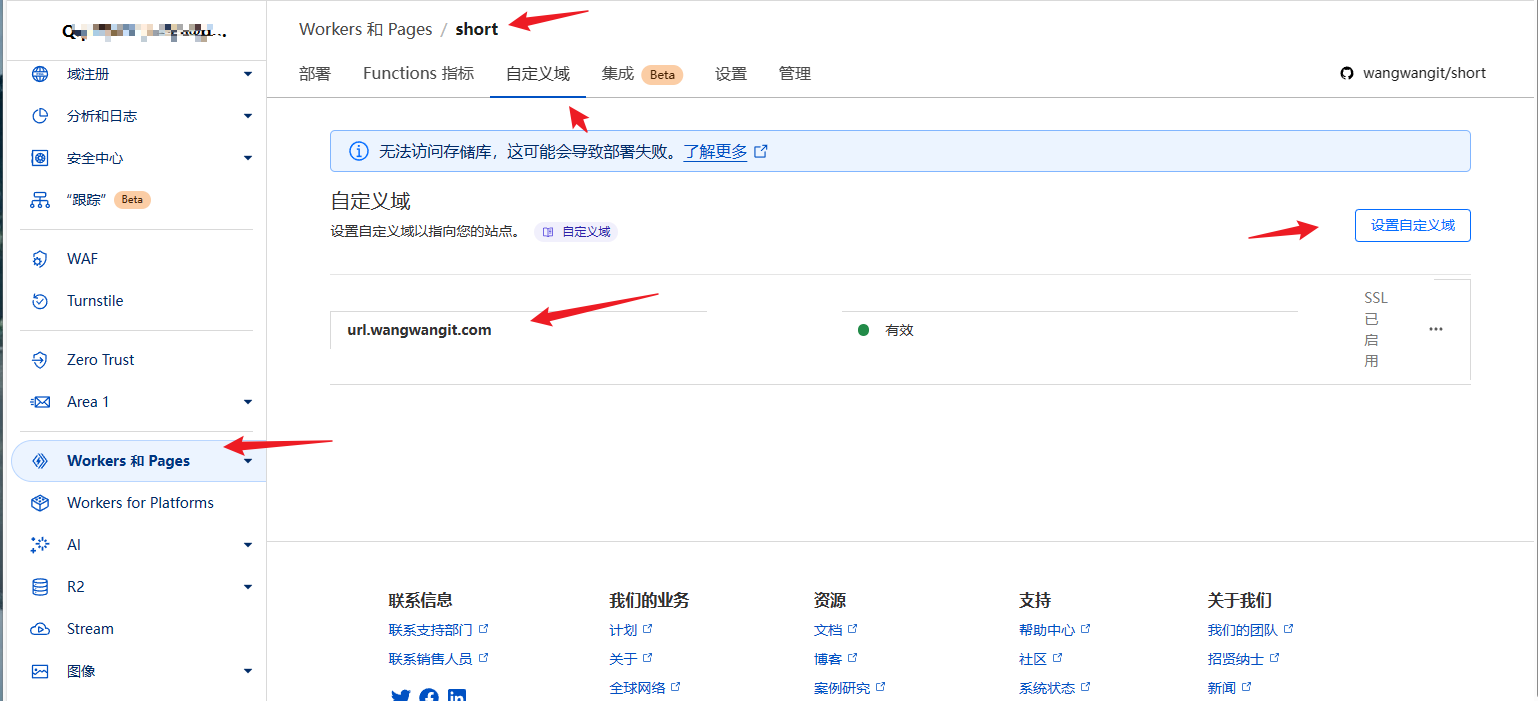Expand the 分析和日志 dropdown arrow
This screenshot has width=1538, height=701.
click(248, 116)
